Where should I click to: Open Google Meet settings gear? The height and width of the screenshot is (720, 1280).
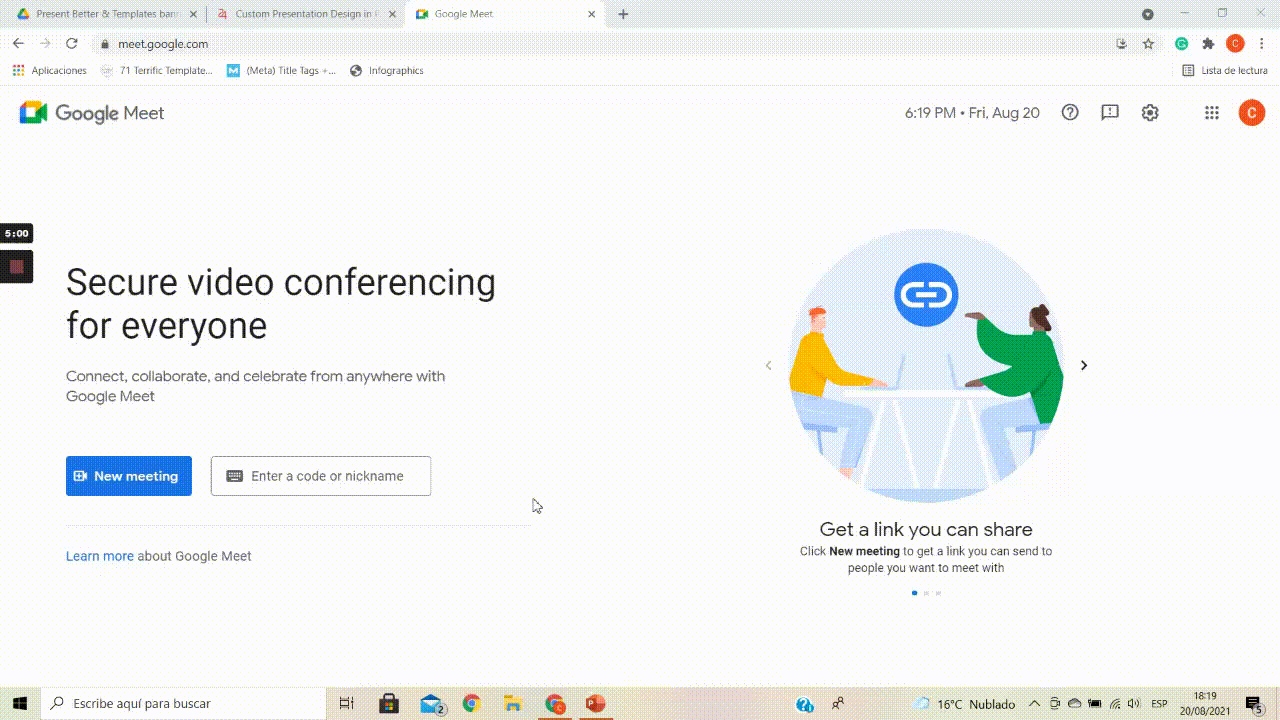click(x=1150, y=113)
